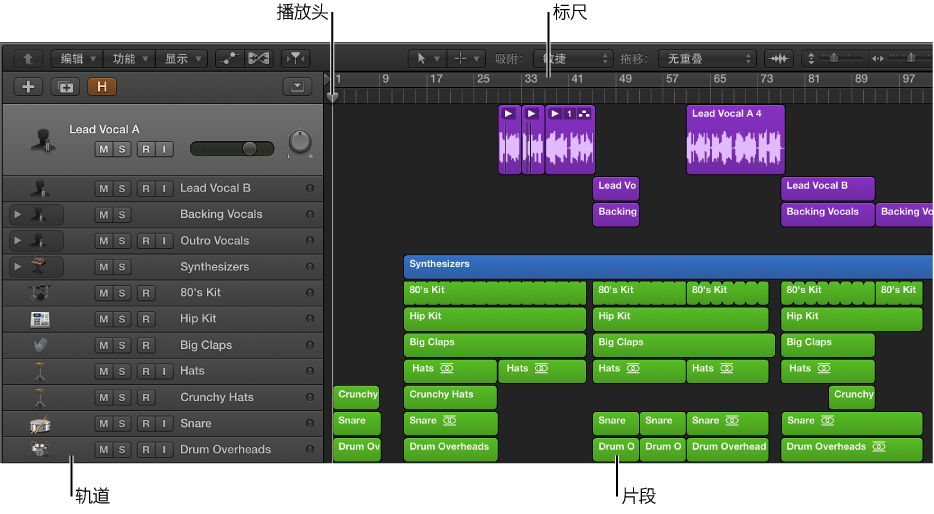Select the Lead Vocal A 4 region
This screenshot has width=934, height=514.
[735, 140]
